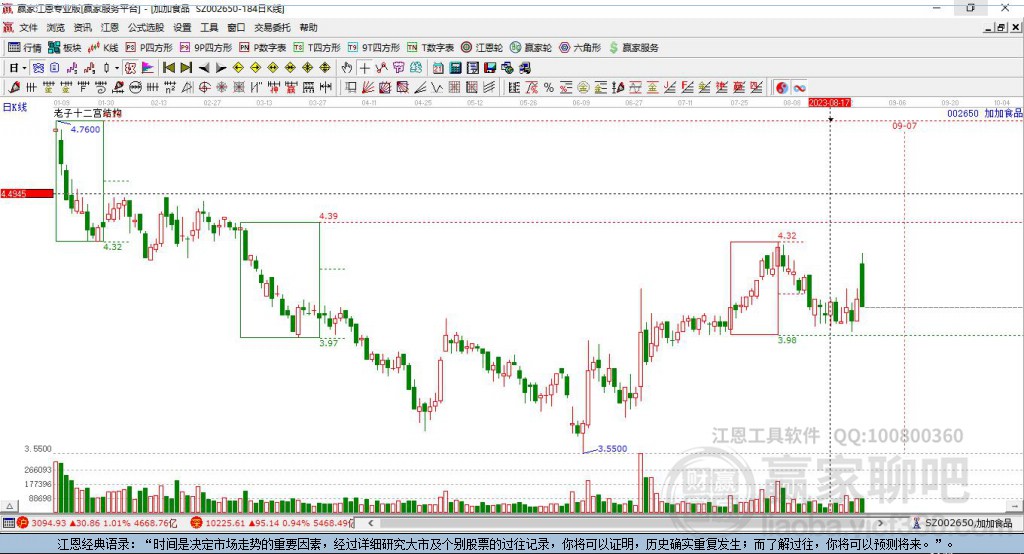Image resolution: width=1024 pixels, height=554 pixels.
Task: Click the horizontal scrollbar left arrow
Action: (370, 523)
